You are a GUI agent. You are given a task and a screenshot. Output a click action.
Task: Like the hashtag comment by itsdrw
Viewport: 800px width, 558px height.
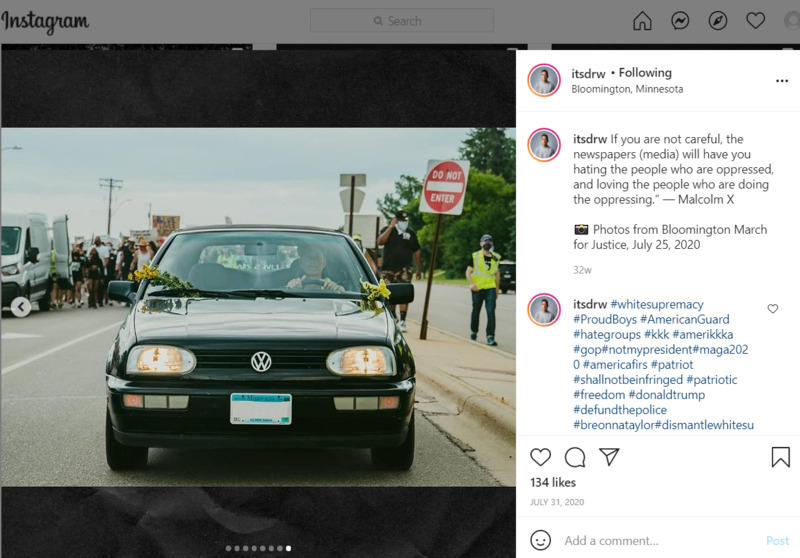772,309
